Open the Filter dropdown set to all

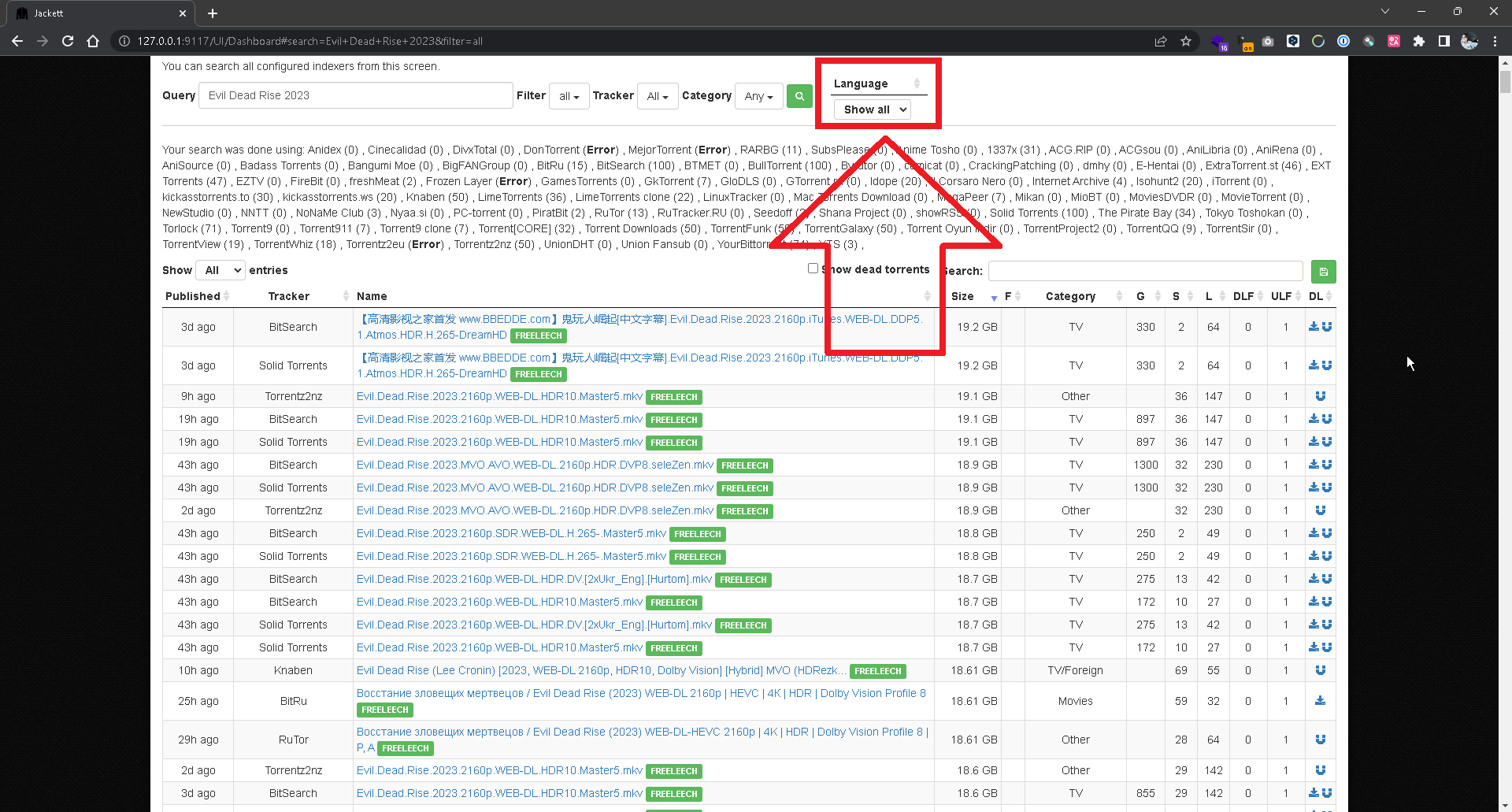tap(569, 95)
